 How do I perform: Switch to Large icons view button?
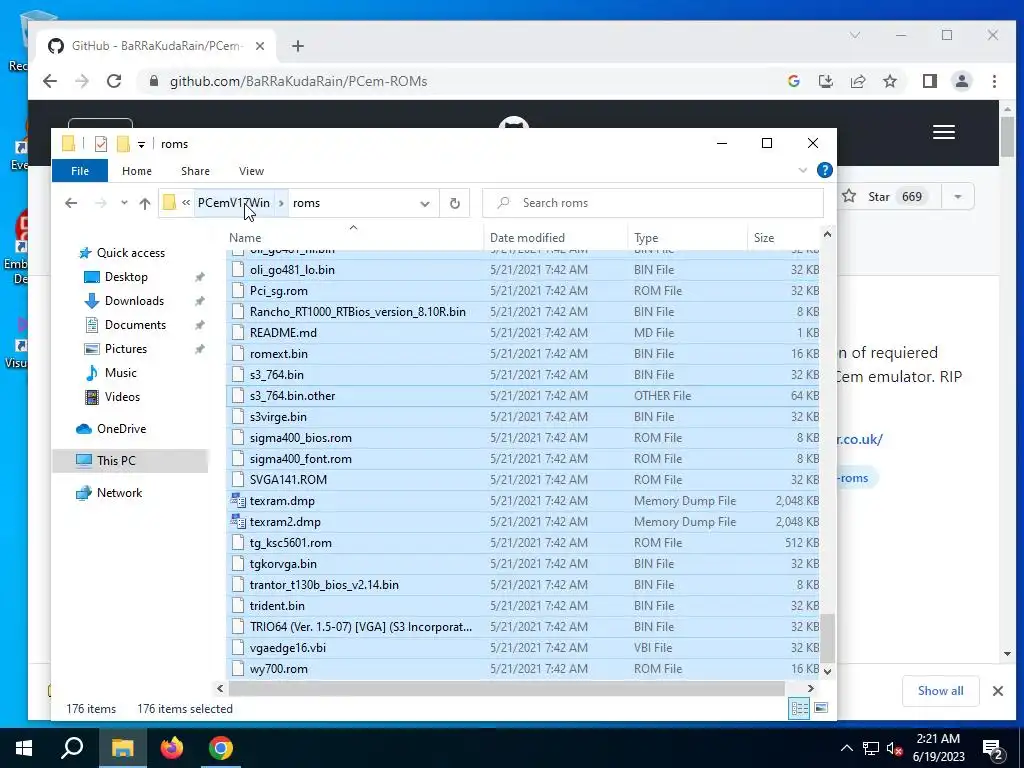point(821,709)
